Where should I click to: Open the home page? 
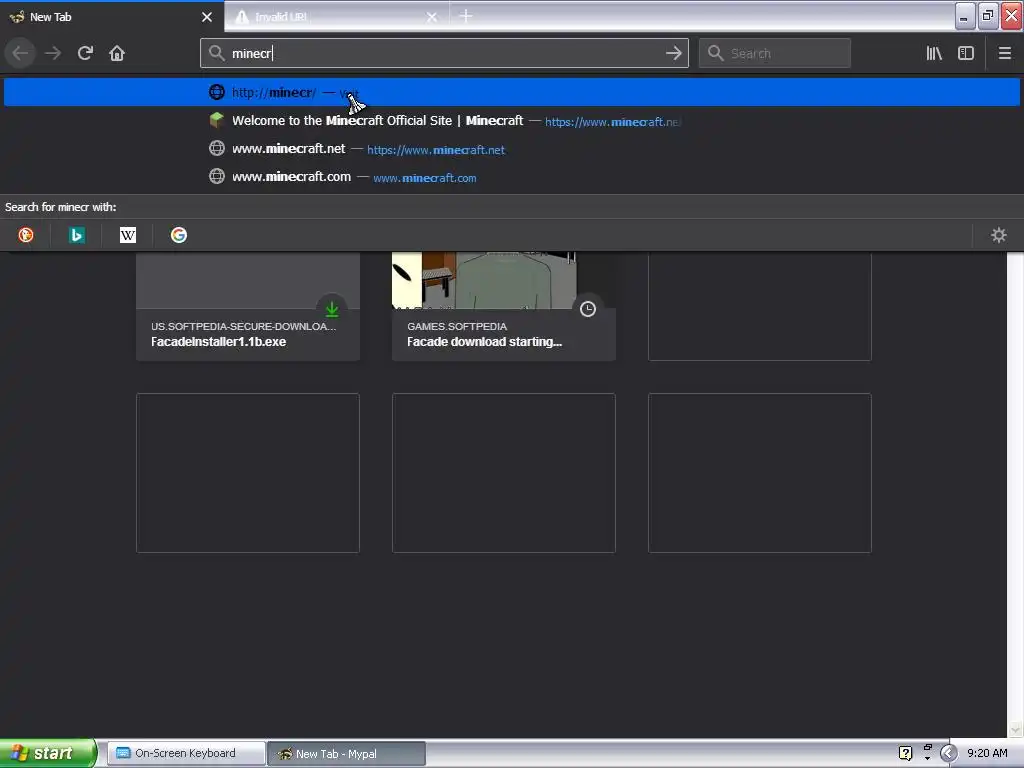tap(117, 53)
